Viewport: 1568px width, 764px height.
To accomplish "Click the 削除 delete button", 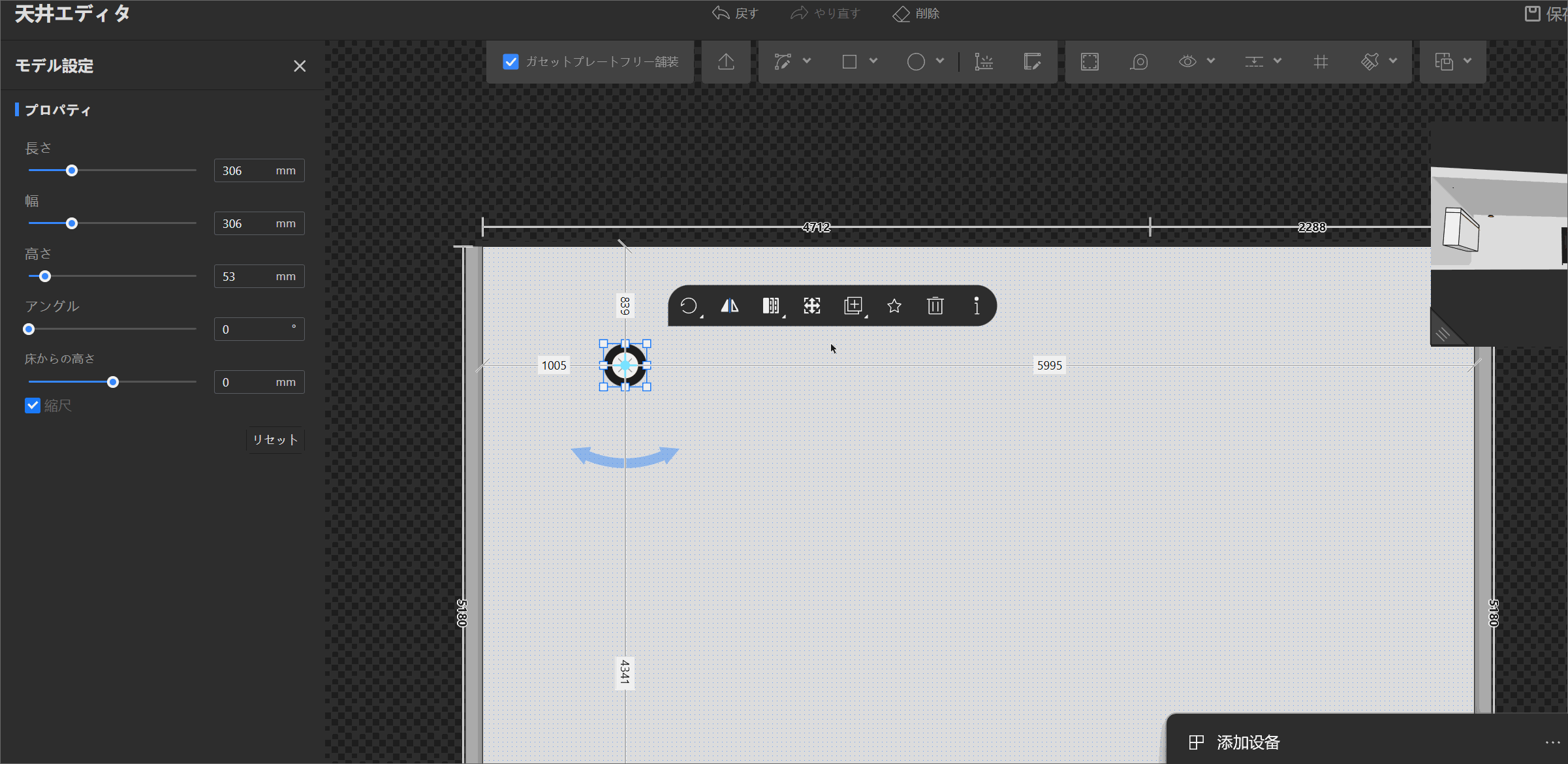I will 916,14.
